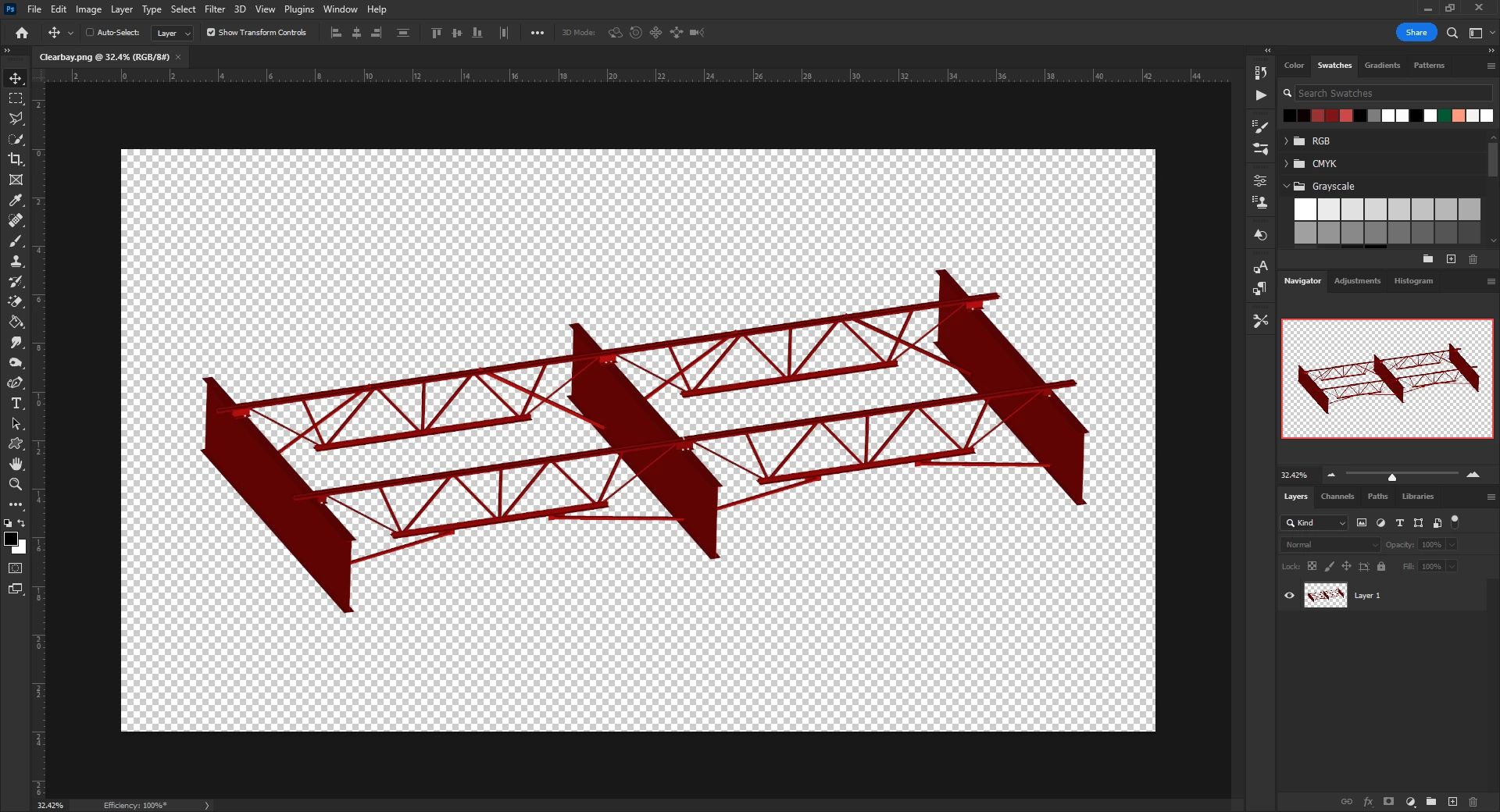This screenshot has height=812, width=1500.
Task: Click the foreground color swatch
Action: (x=11, y=539)
